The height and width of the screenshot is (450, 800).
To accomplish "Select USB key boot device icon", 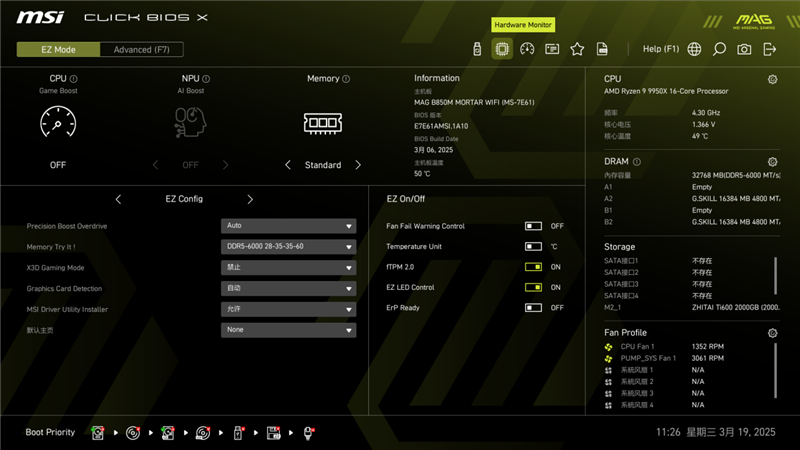I will click(238, 433).
